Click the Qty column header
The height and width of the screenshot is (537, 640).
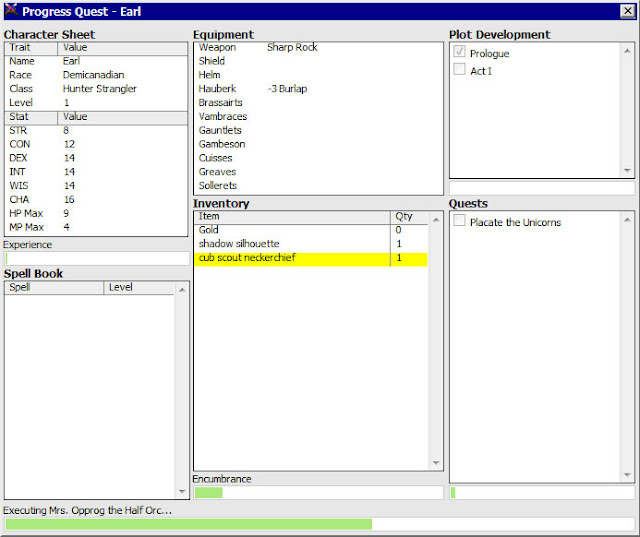pyautogui.click(x=409, y=217)
